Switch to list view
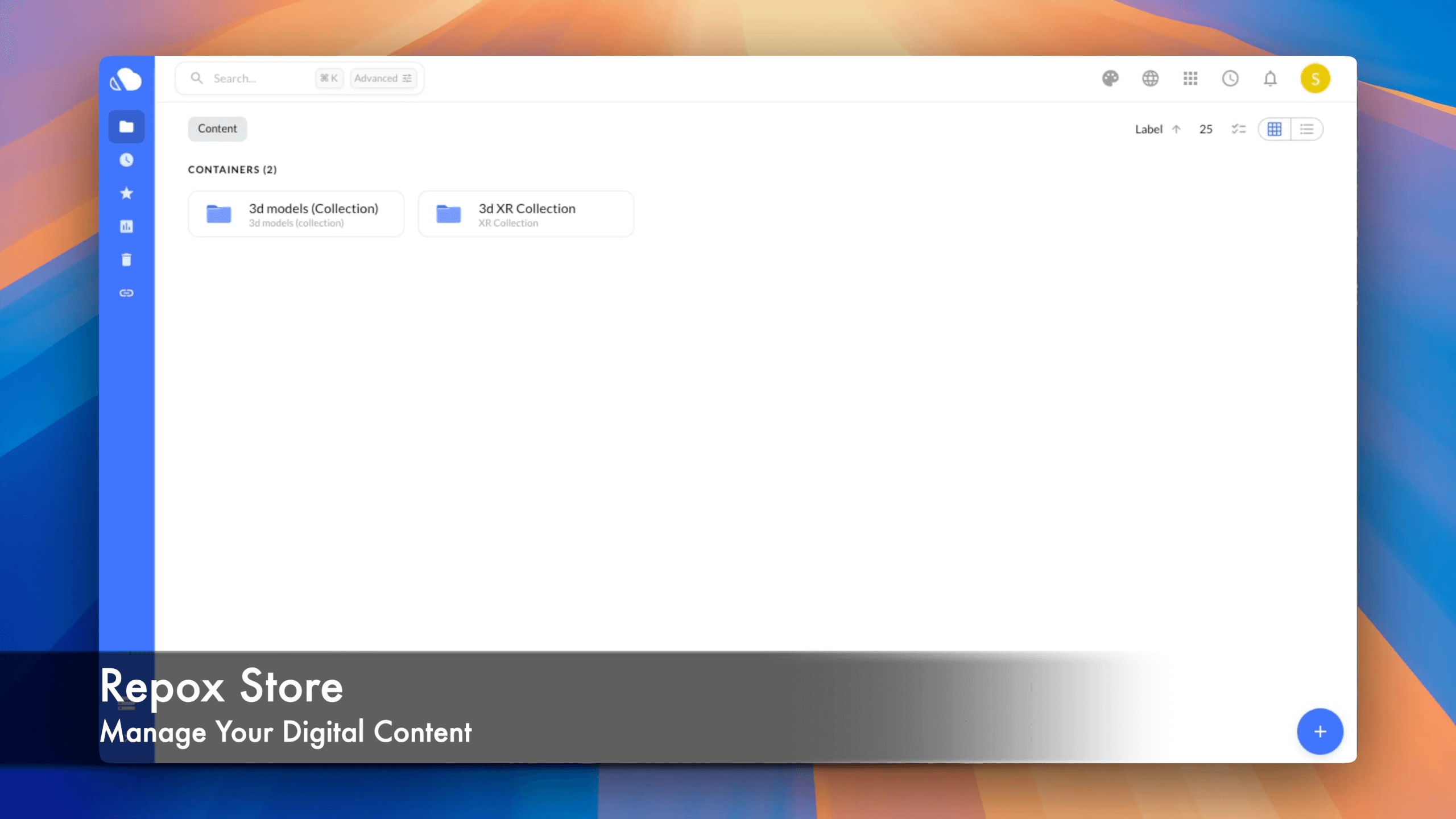Viewport: 1456px width, 819px height. [x=1306, y=129]
